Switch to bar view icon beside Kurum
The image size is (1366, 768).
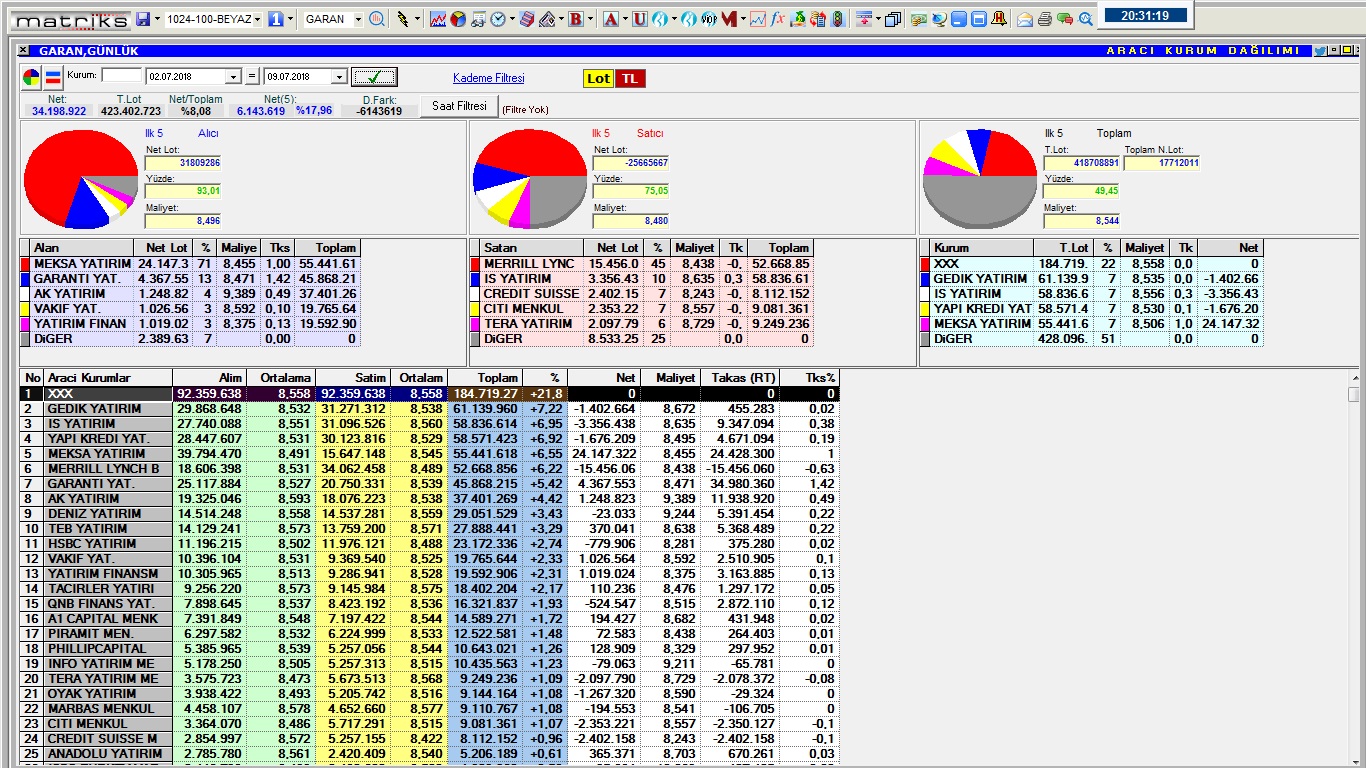coord(53,77)
